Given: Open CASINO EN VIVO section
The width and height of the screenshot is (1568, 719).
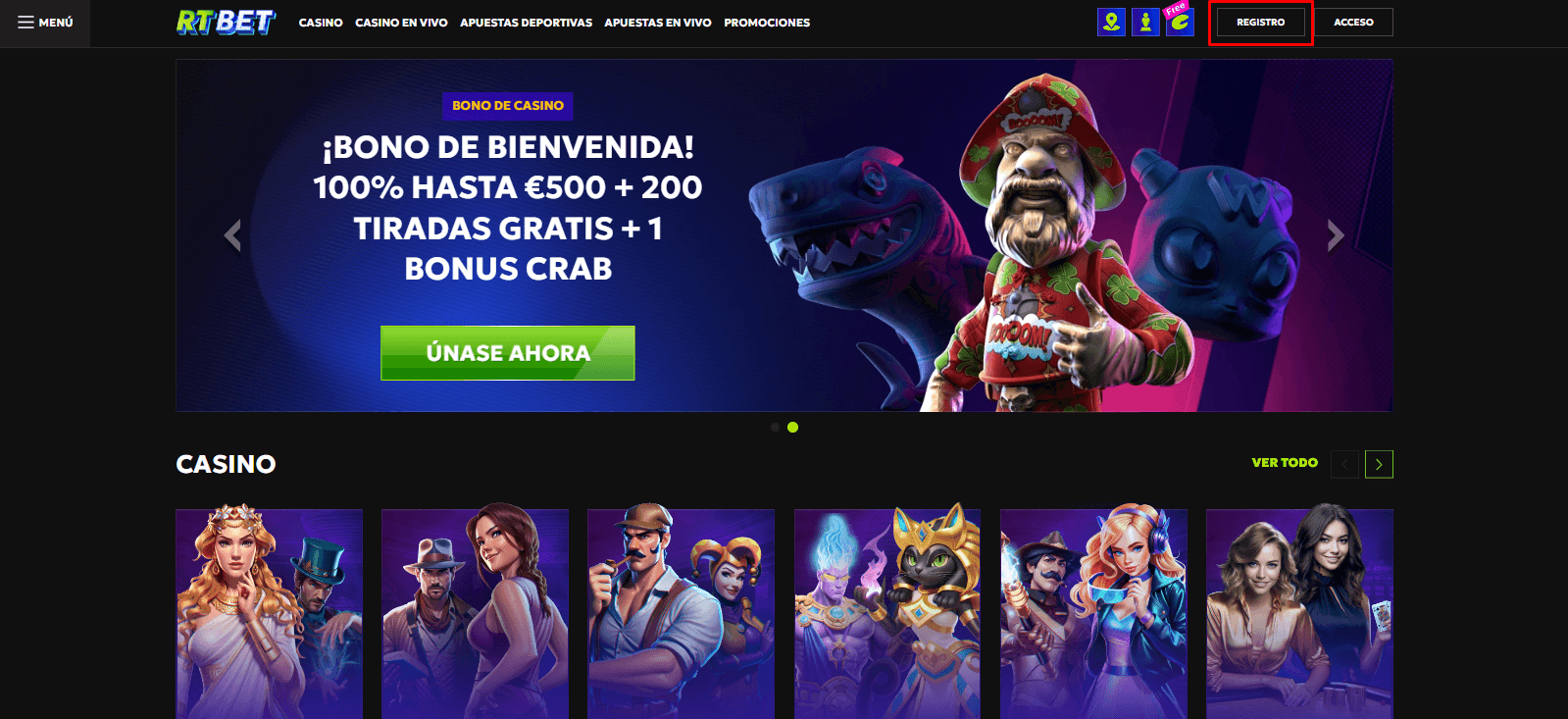Looking at the screenshot, I should (401, 23).
